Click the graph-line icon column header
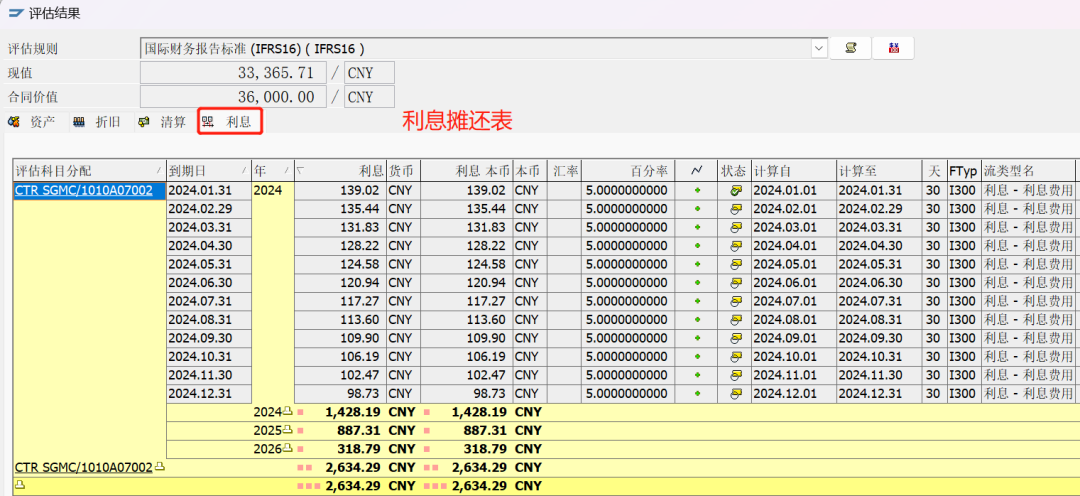1080x496 pixels. point(697,171)
